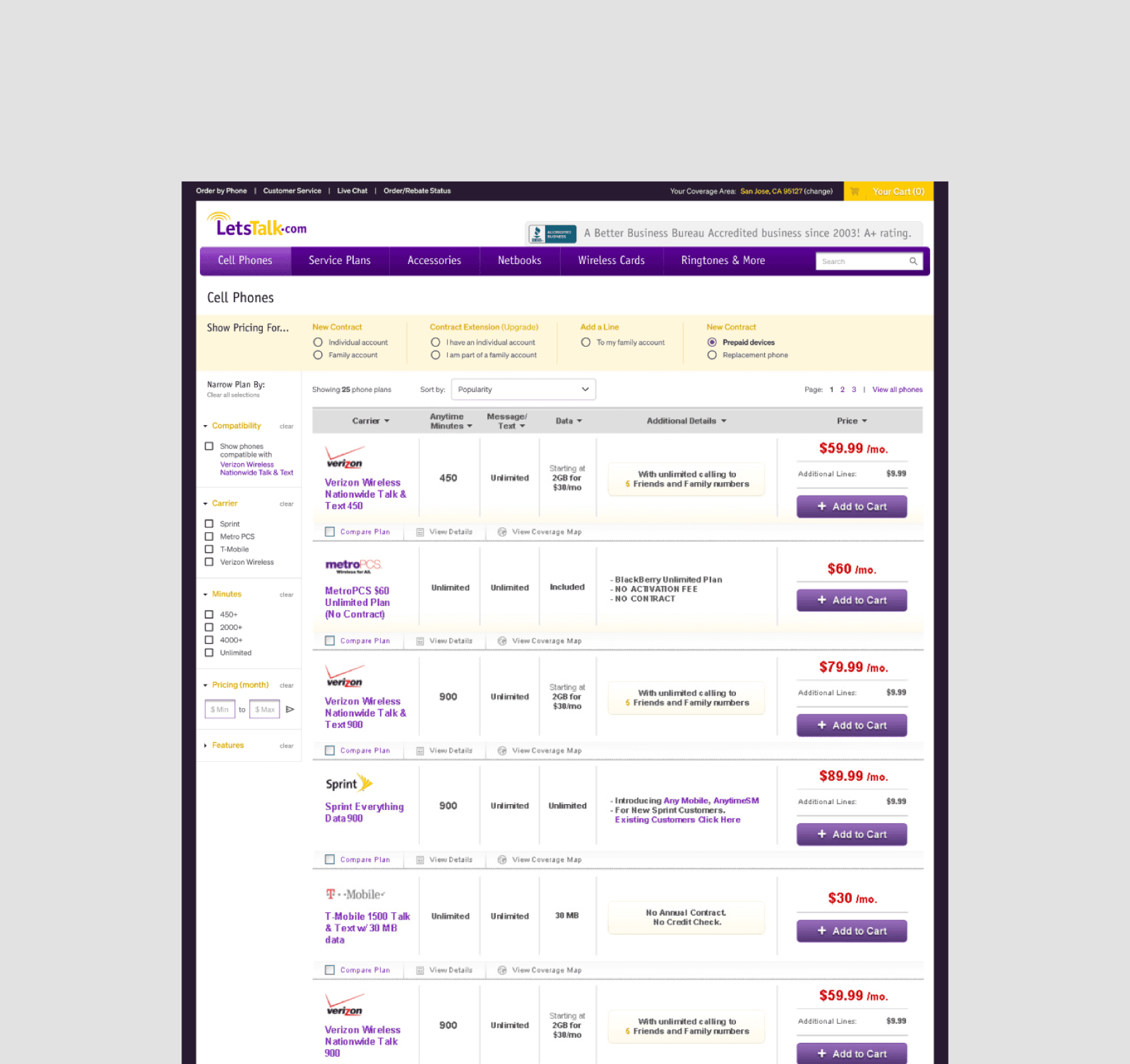Switch to the Netbooks tab
This screenshot has width=1130, height=1064.
tap(520, 261)
